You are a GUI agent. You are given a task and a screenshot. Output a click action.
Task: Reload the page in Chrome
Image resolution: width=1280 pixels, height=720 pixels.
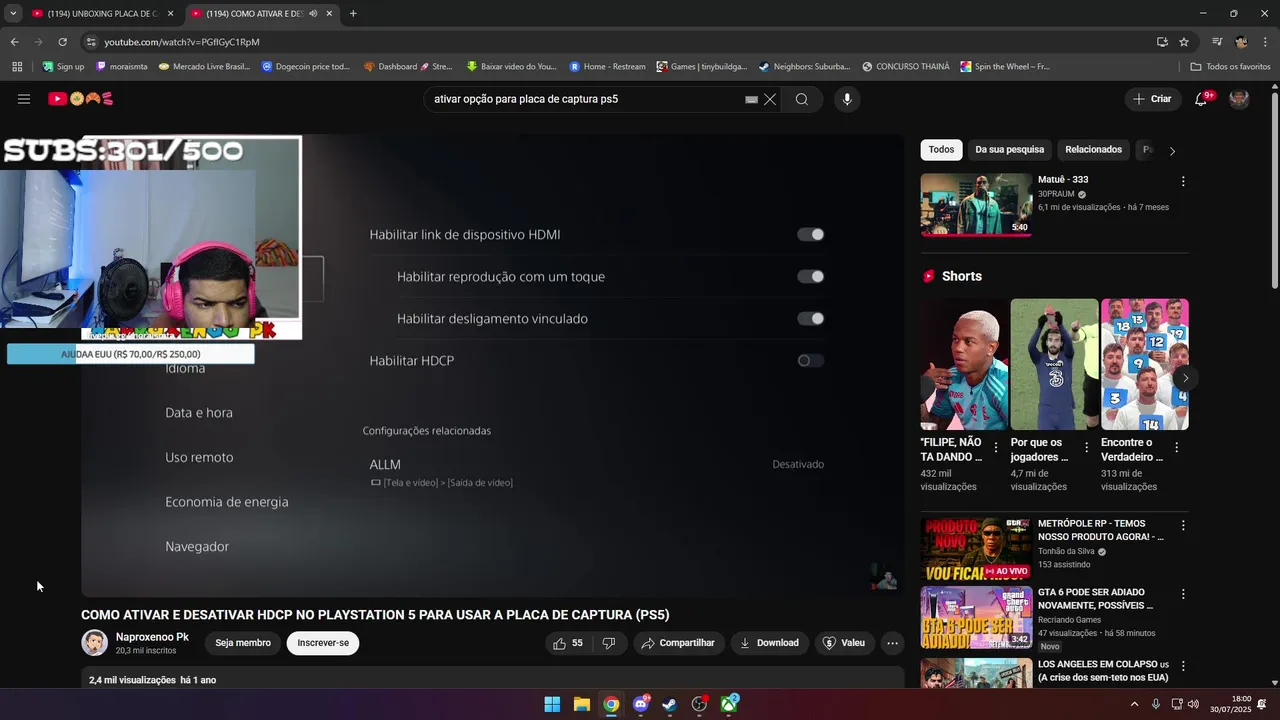62,42
